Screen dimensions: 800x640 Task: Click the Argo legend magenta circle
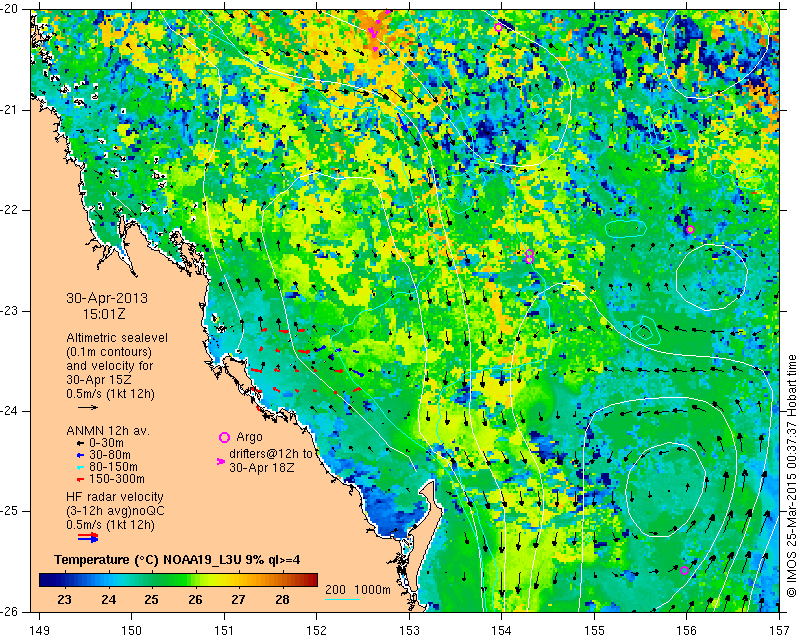(x=224, y=437)
